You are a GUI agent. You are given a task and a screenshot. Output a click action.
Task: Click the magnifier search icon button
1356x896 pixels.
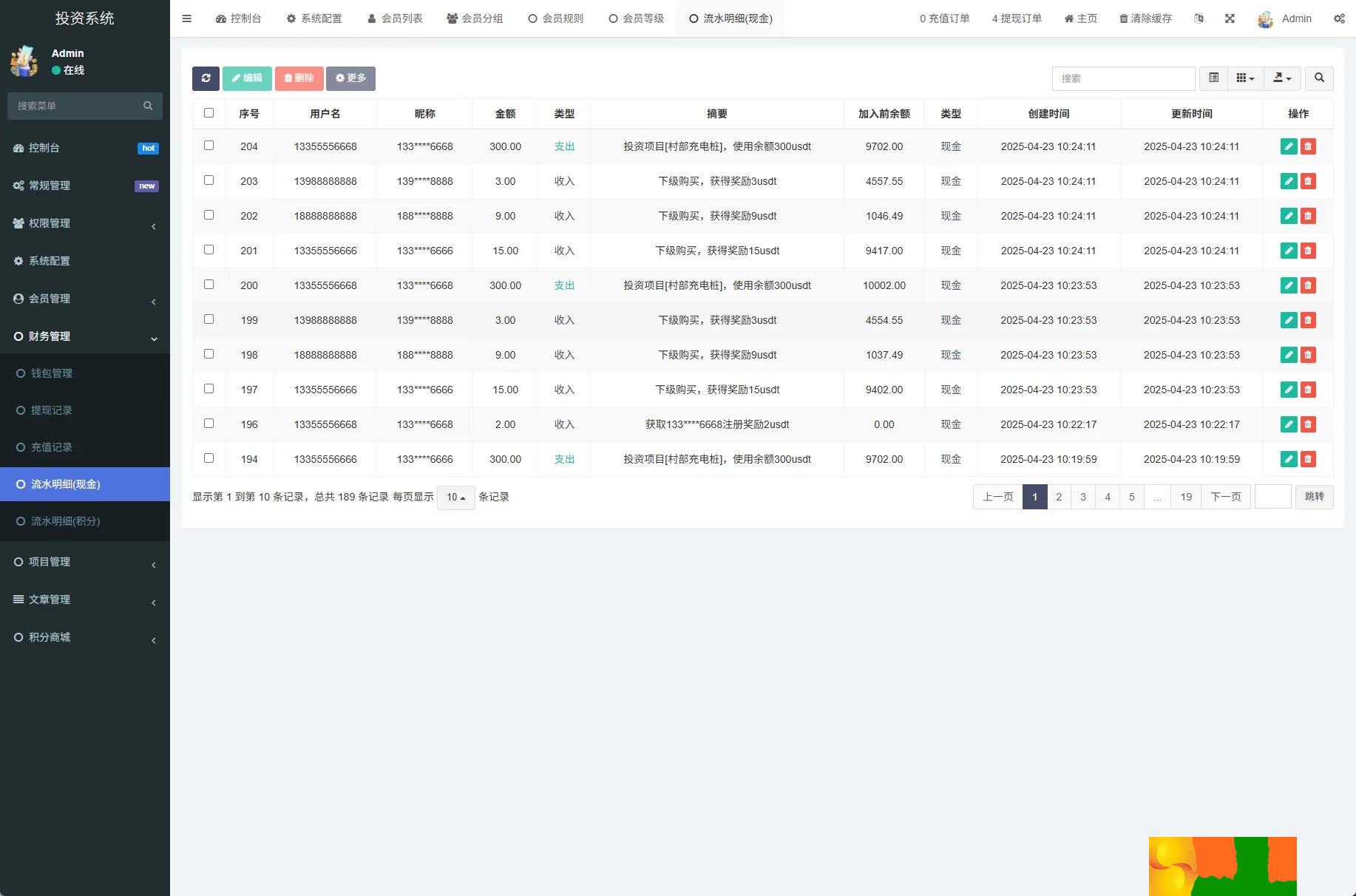tap(1319, 78)
